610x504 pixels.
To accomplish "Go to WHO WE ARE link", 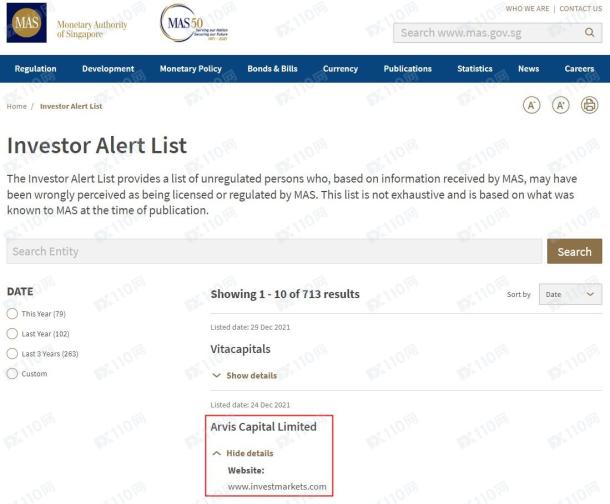I will tap(527, 9).
